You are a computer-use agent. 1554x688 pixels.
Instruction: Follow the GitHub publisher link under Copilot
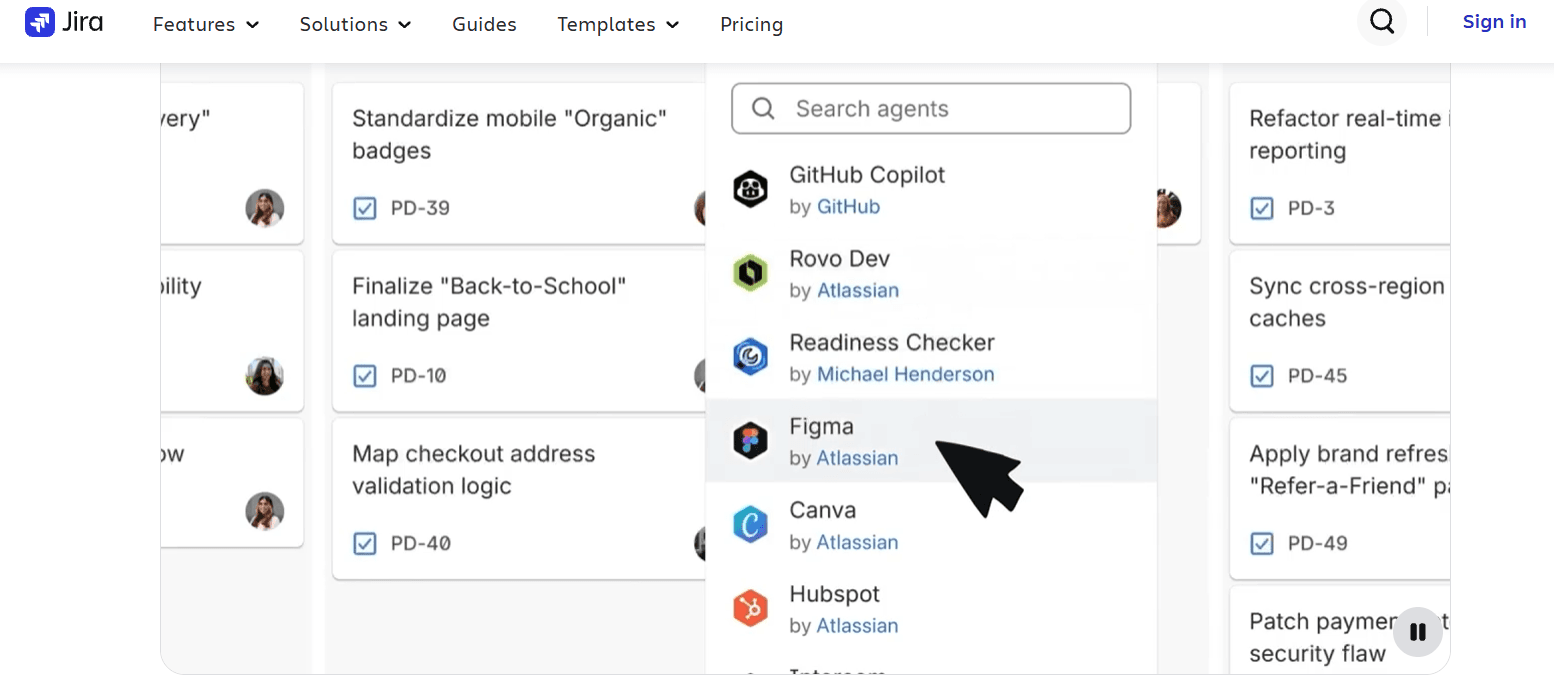point(849,207)
